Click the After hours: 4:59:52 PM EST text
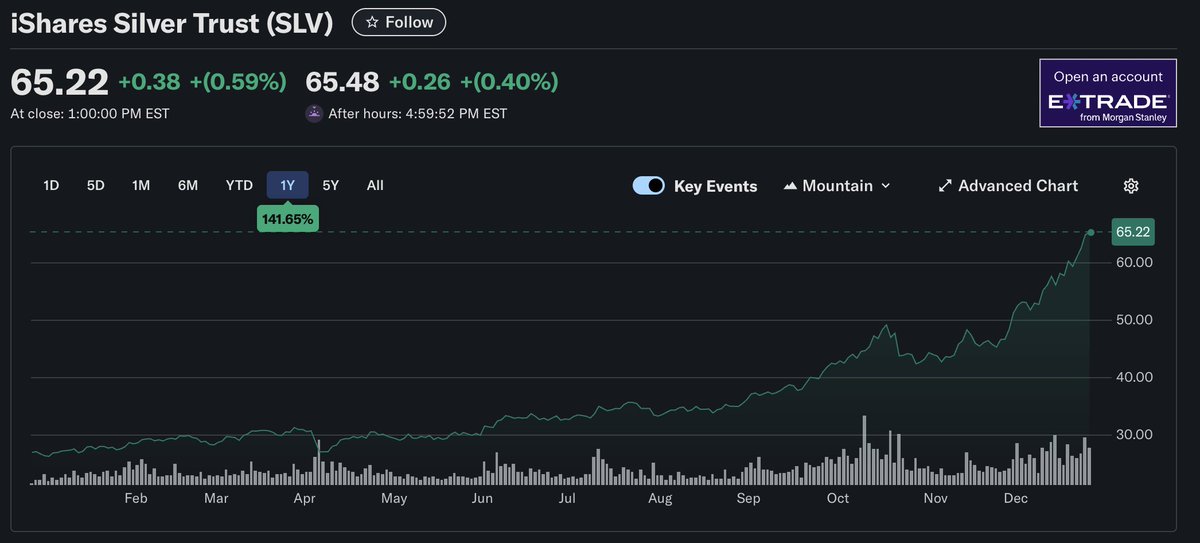 (419, 114)
